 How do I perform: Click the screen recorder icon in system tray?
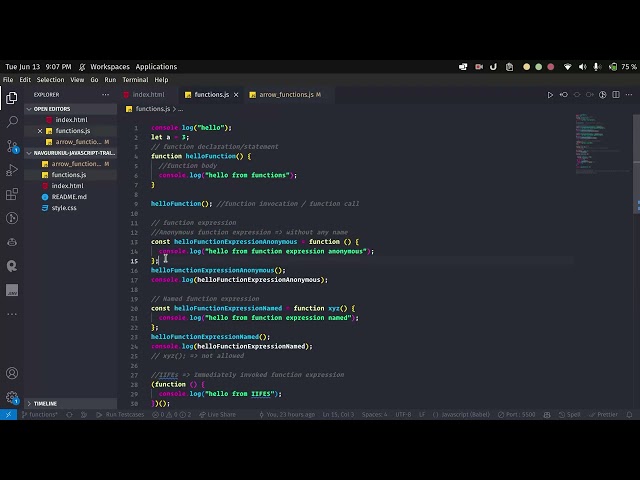click(x=479, y=67)
